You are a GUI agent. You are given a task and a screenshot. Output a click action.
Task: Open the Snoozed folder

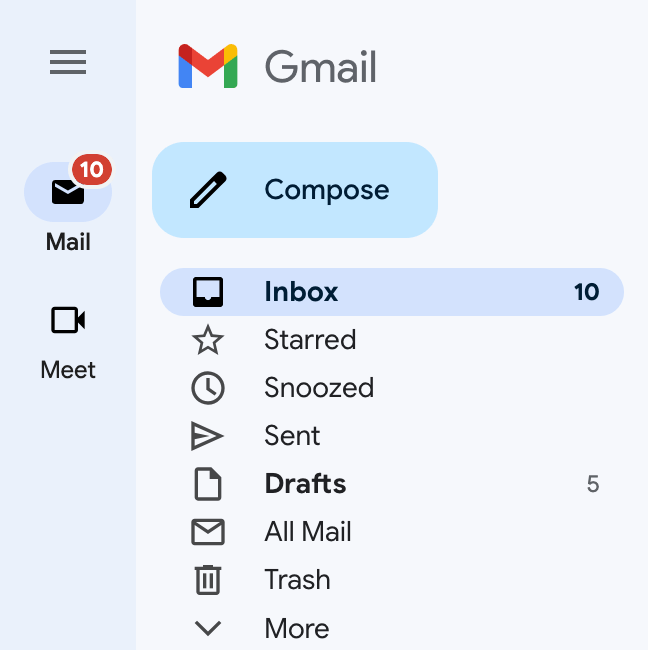point(392,388)
